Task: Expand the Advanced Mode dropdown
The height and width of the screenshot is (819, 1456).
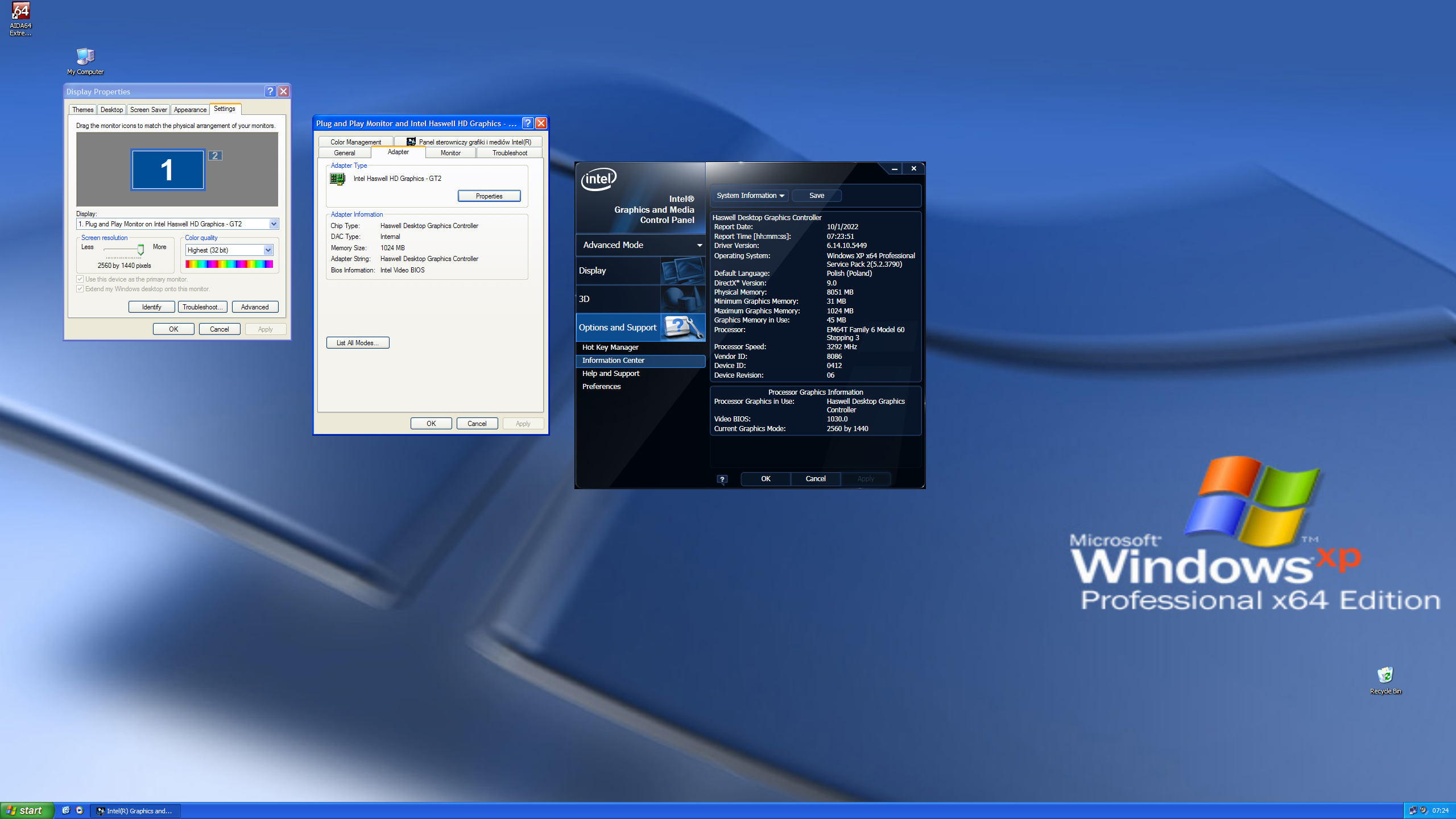Action: pos(641,245)
